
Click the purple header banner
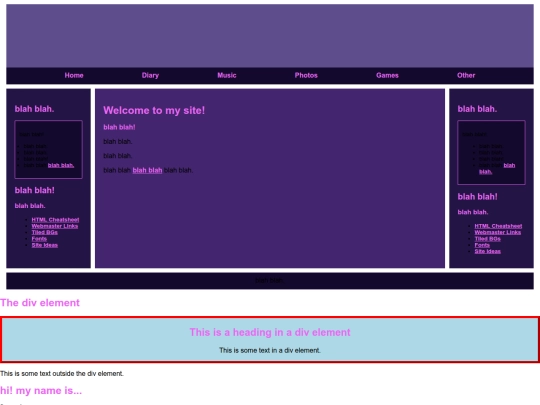270,36
